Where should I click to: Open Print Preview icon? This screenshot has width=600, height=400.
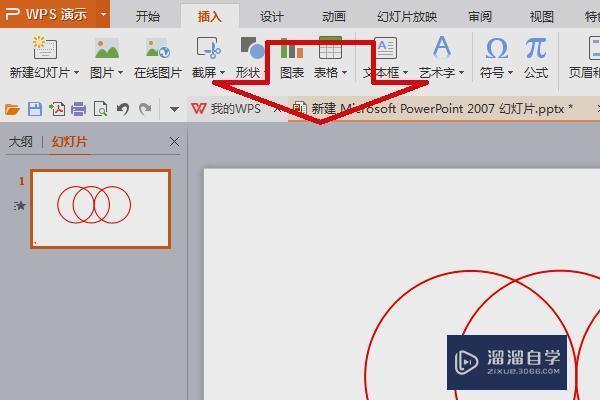pos(101,109)
